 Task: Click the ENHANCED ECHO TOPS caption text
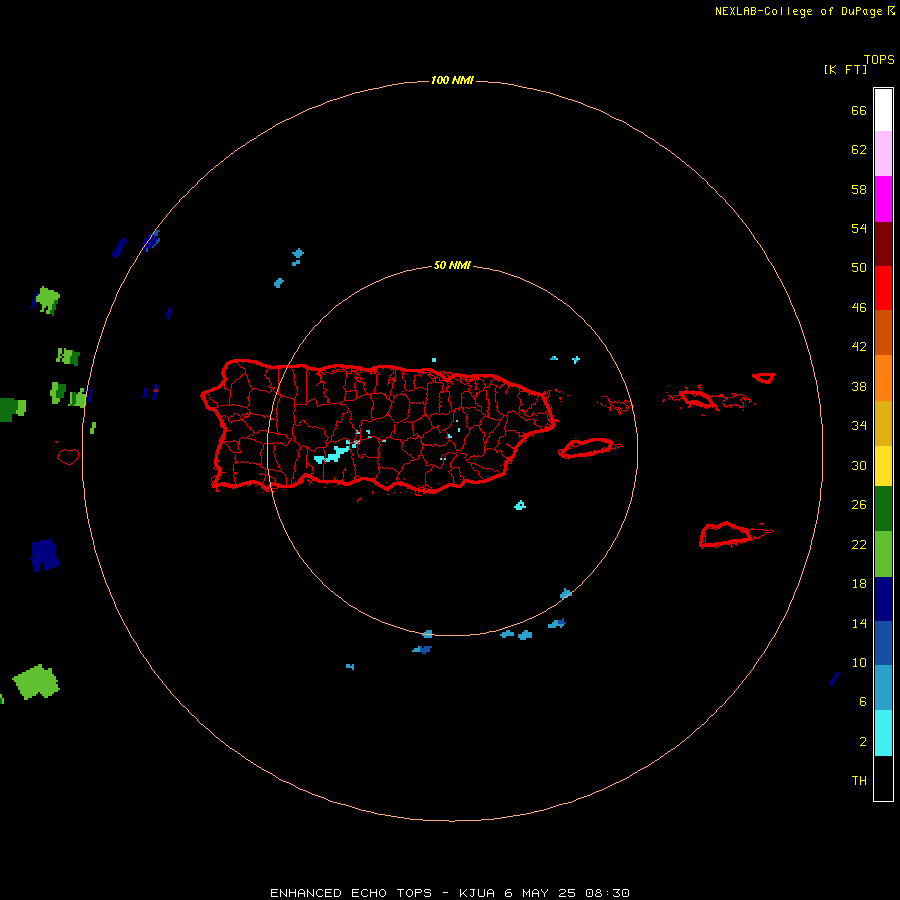point(449,893)
